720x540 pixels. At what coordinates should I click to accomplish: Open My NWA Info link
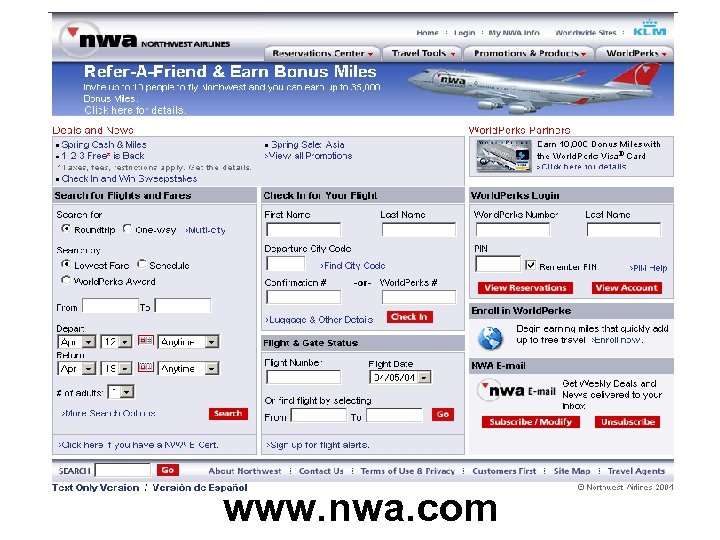[x=514, y=33]
